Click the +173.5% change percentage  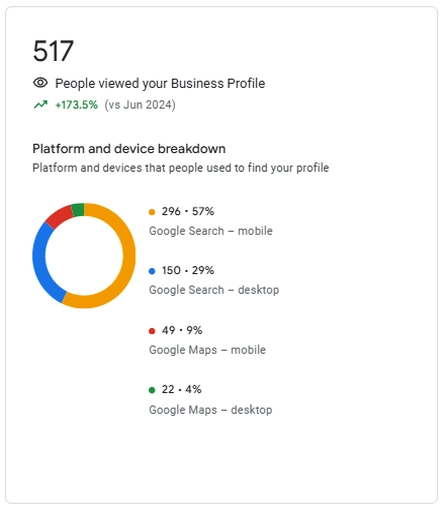77,105
